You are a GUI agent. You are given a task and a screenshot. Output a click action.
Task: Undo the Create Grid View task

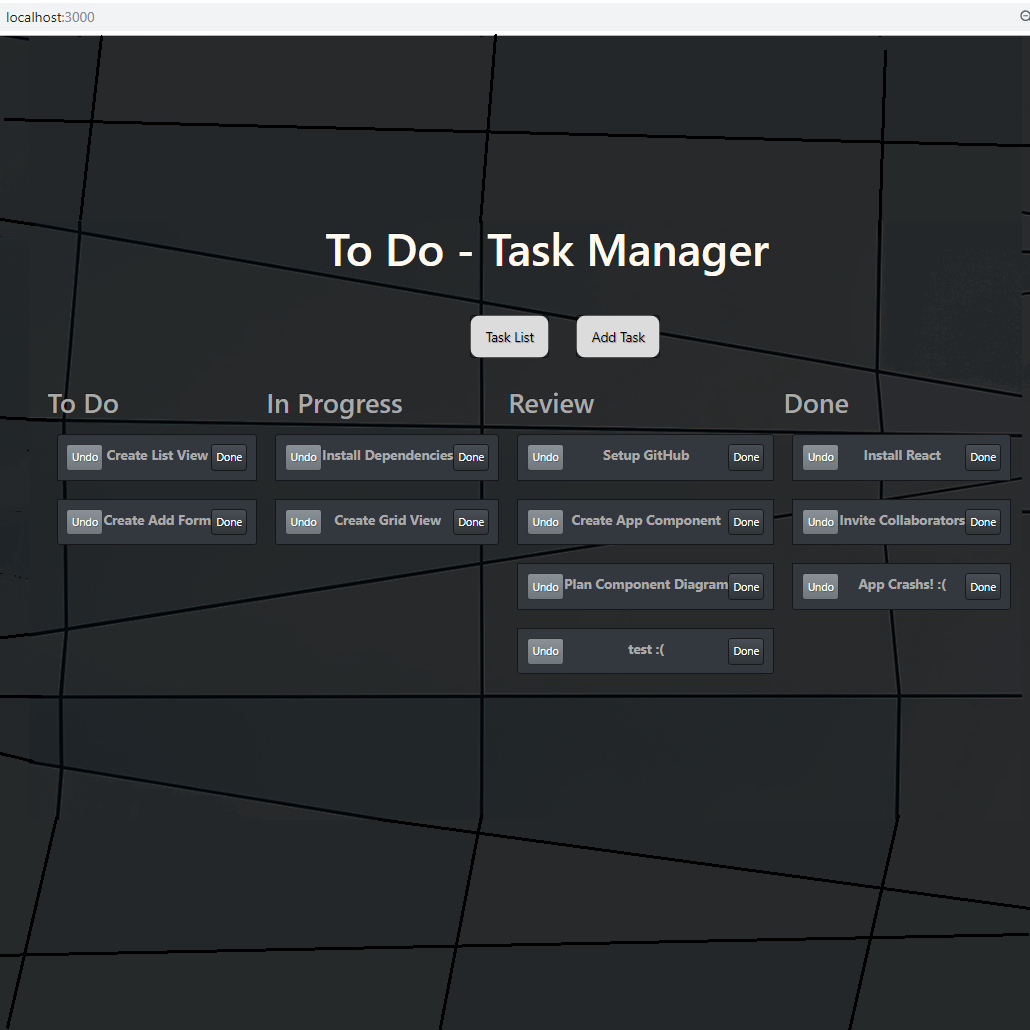coord(303,521)
